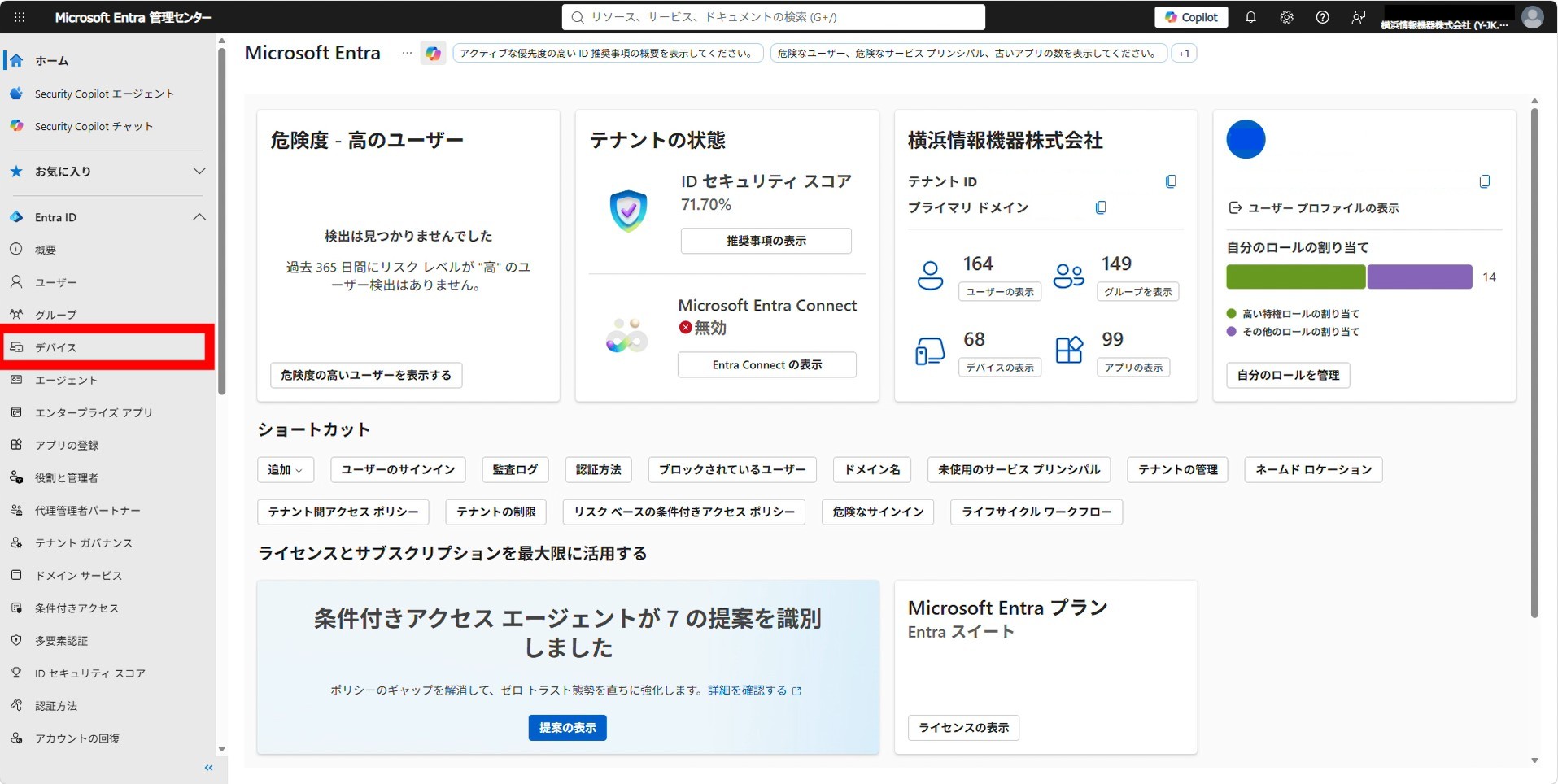Open デバイス in the sidebar

pos(103,347)
